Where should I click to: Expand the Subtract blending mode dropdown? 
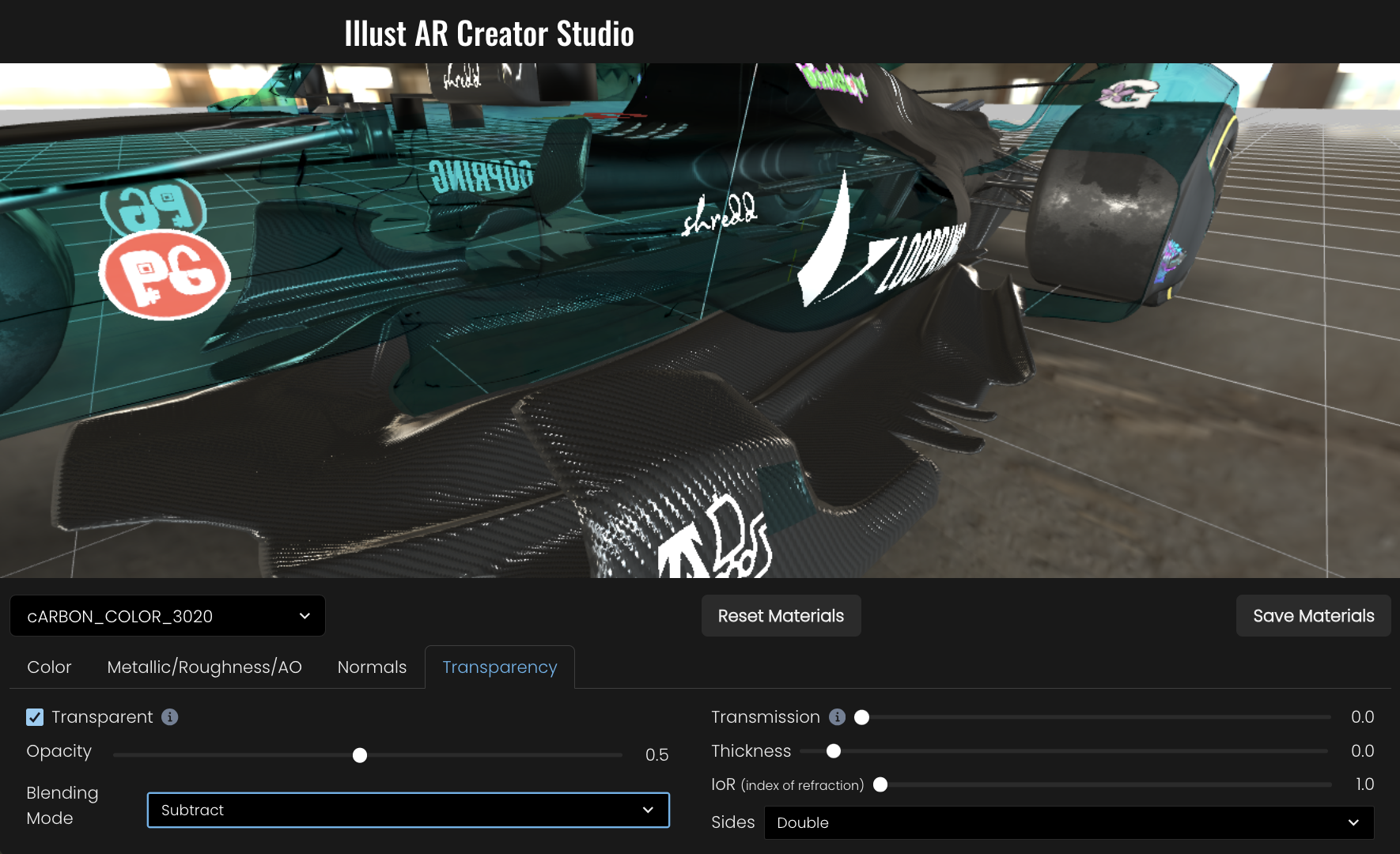(407, 810)
